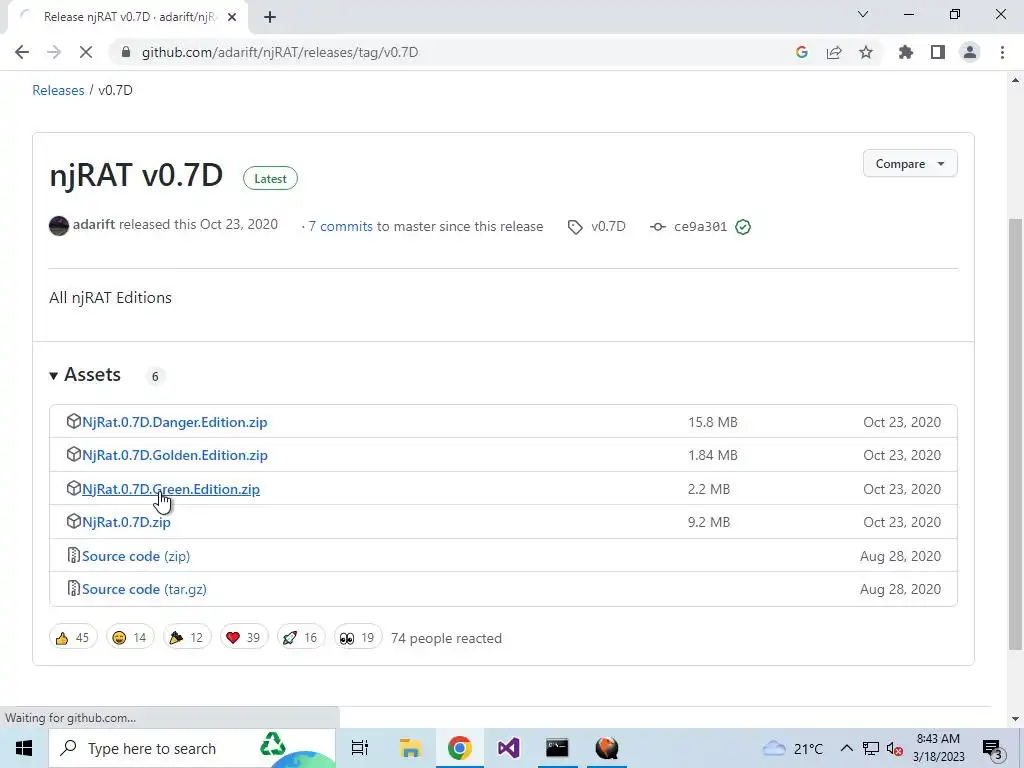Click the 1.84 MB size text

pyautogui.click(x=712, y=455)
